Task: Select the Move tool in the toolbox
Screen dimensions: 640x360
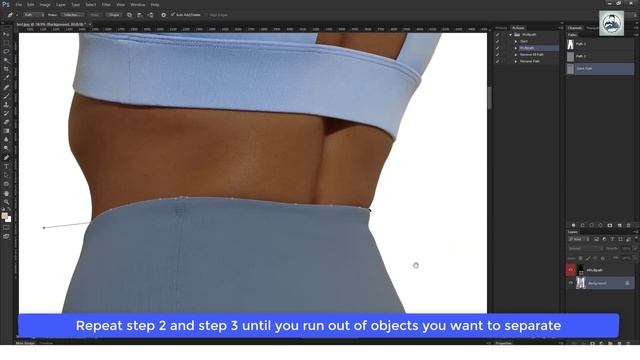Action: [6, 34]
